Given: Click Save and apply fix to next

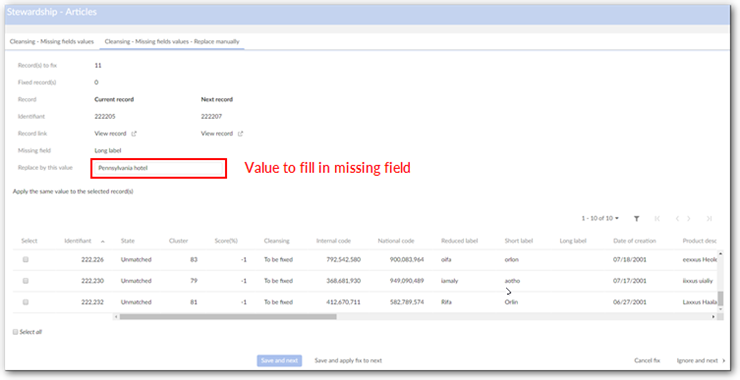Looking at the screenshot, I should coord(348,361).
